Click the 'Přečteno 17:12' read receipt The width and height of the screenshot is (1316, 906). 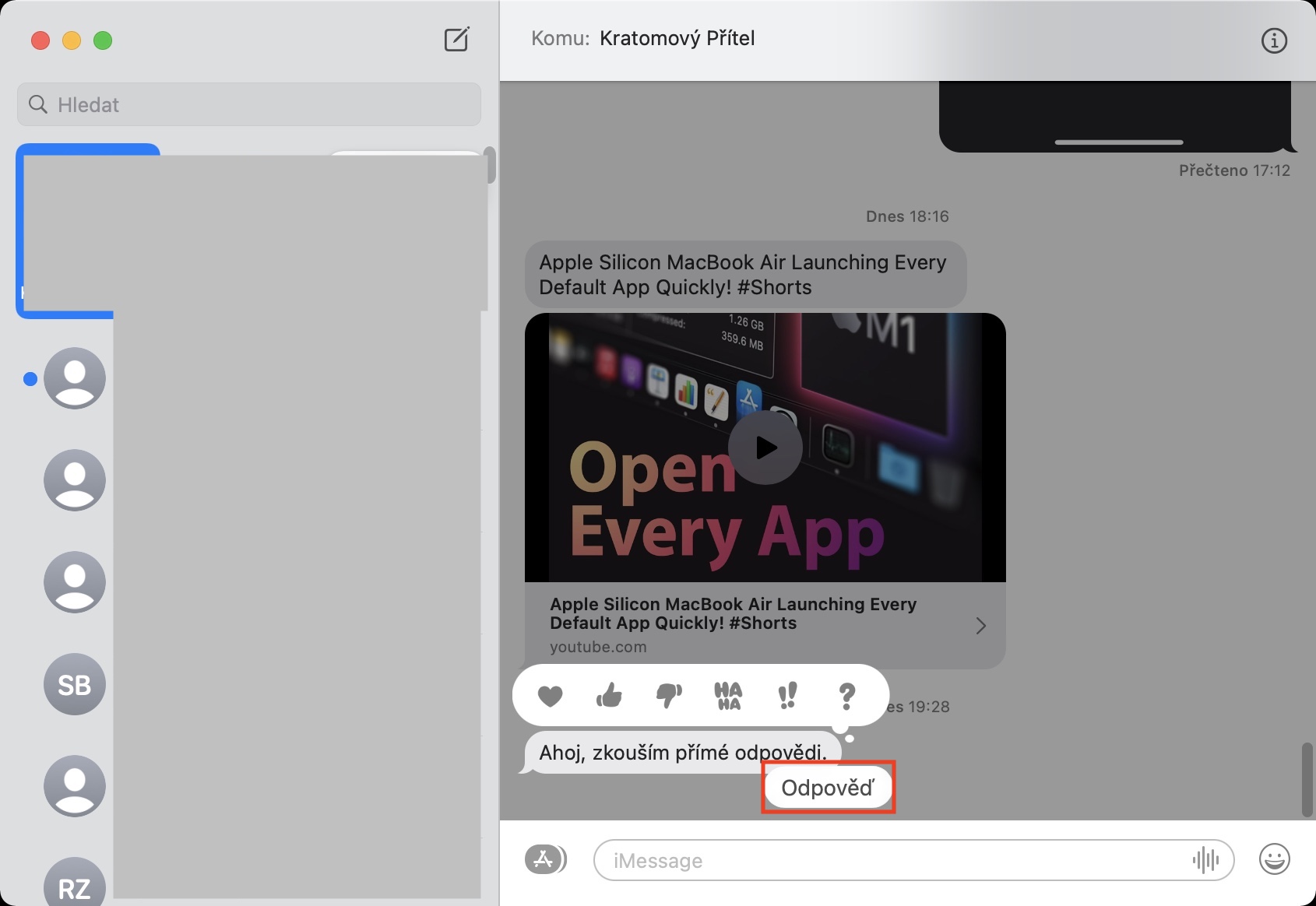(x=1234, y=170)
